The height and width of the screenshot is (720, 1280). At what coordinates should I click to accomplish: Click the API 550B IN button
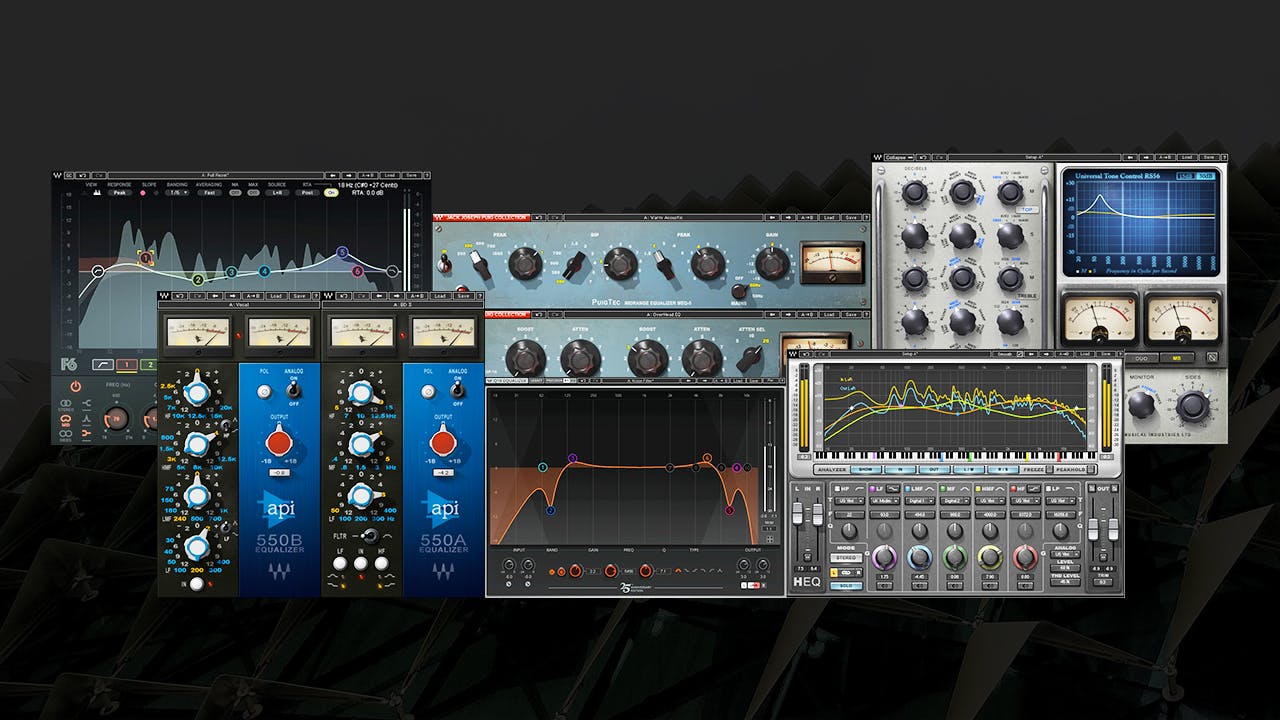[196, 584]
